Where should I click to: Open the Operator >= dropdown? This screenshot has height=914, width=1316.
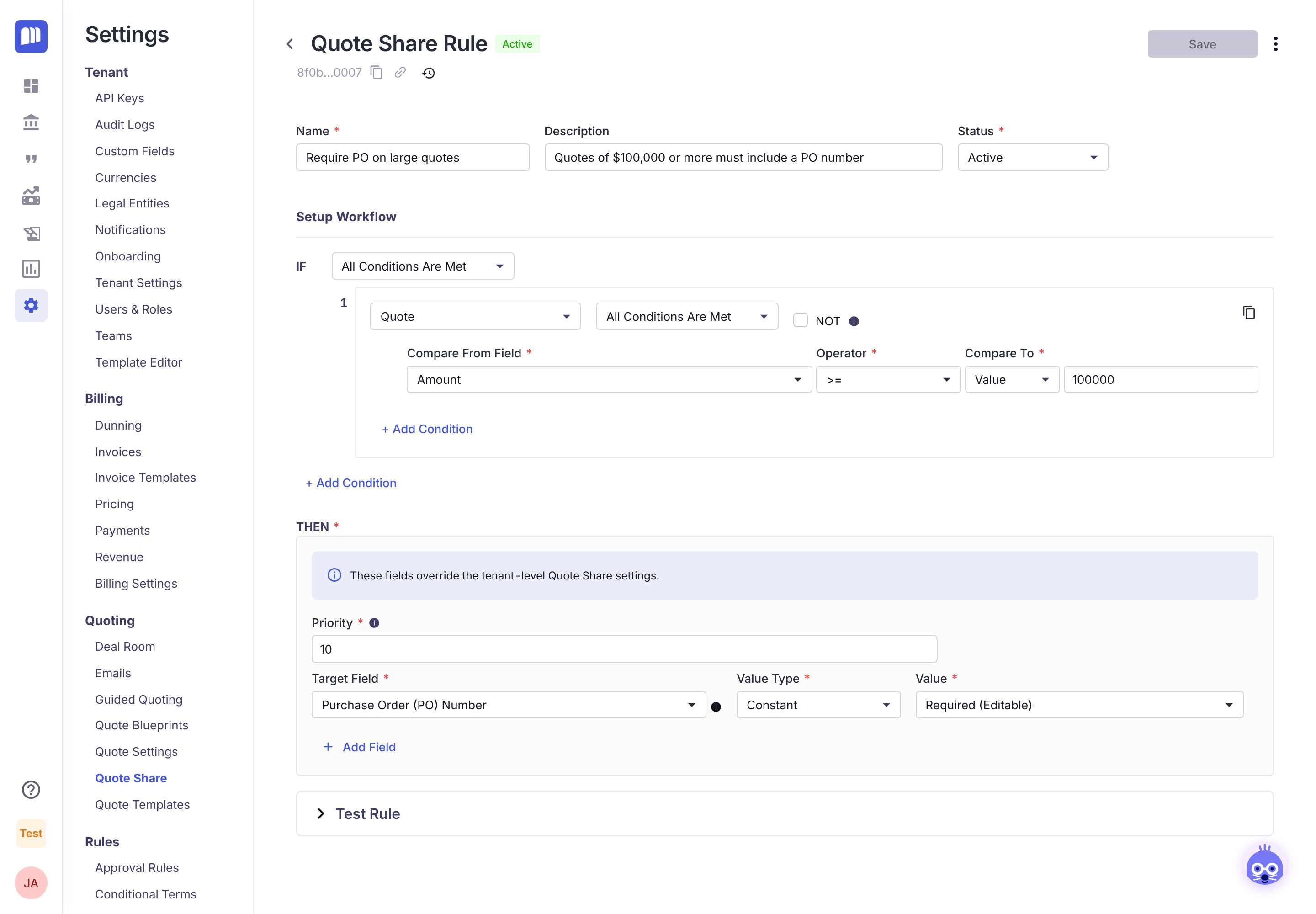888,380
